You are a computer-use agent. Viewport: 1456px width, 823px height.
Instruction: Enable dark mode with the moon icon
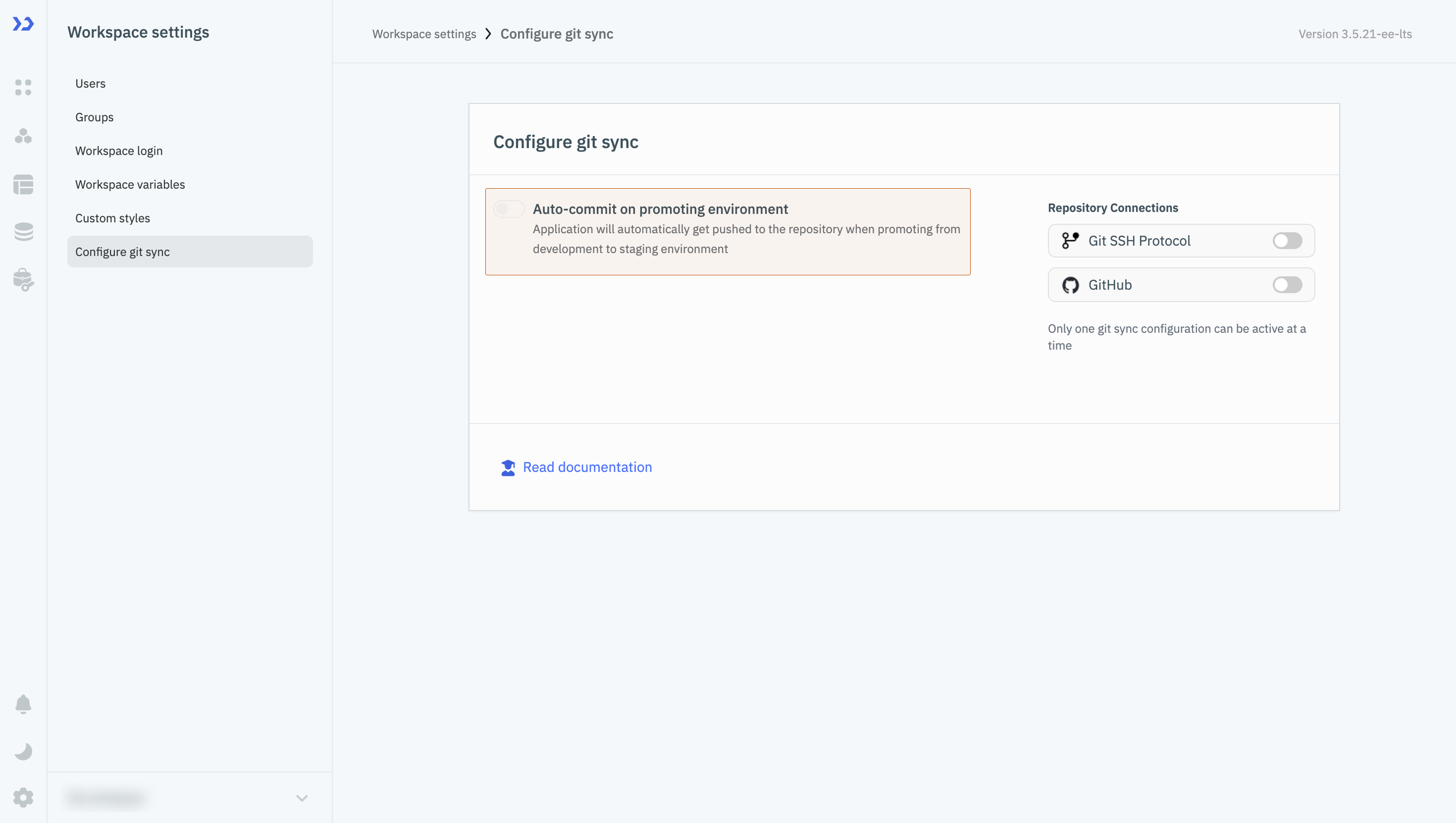click(23, 751)
